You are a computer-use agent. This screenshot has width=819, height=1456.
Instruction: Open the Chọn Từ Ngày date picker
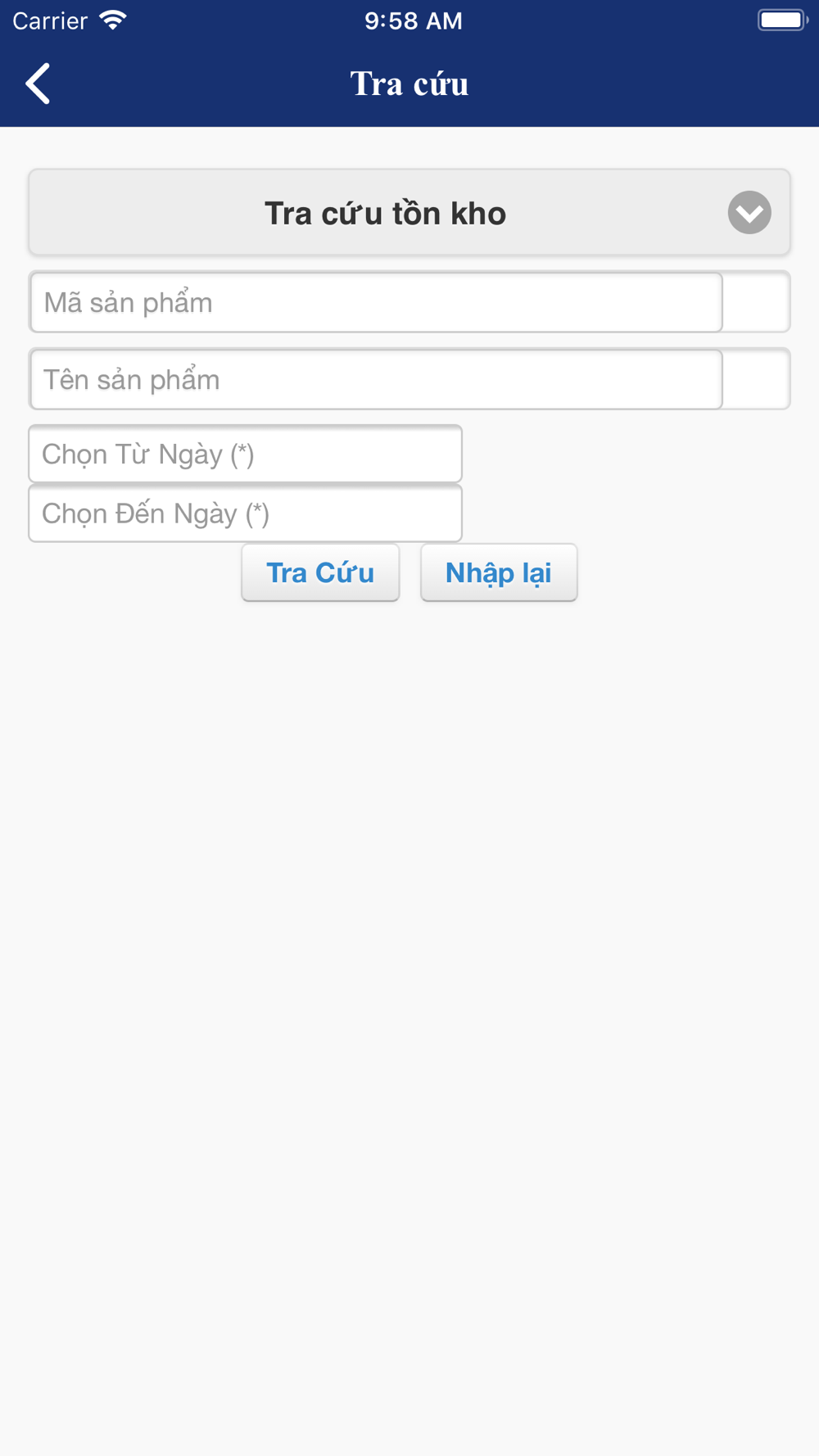[x=246, y=454]
